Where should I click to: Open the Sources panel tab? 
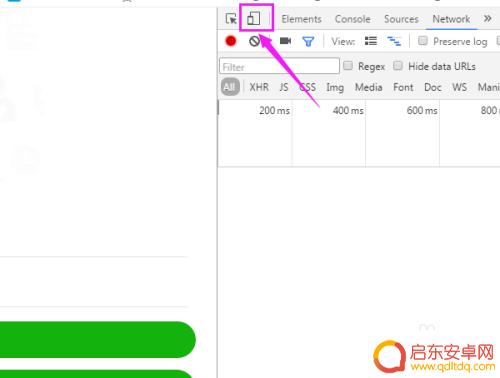pos(401,19)
